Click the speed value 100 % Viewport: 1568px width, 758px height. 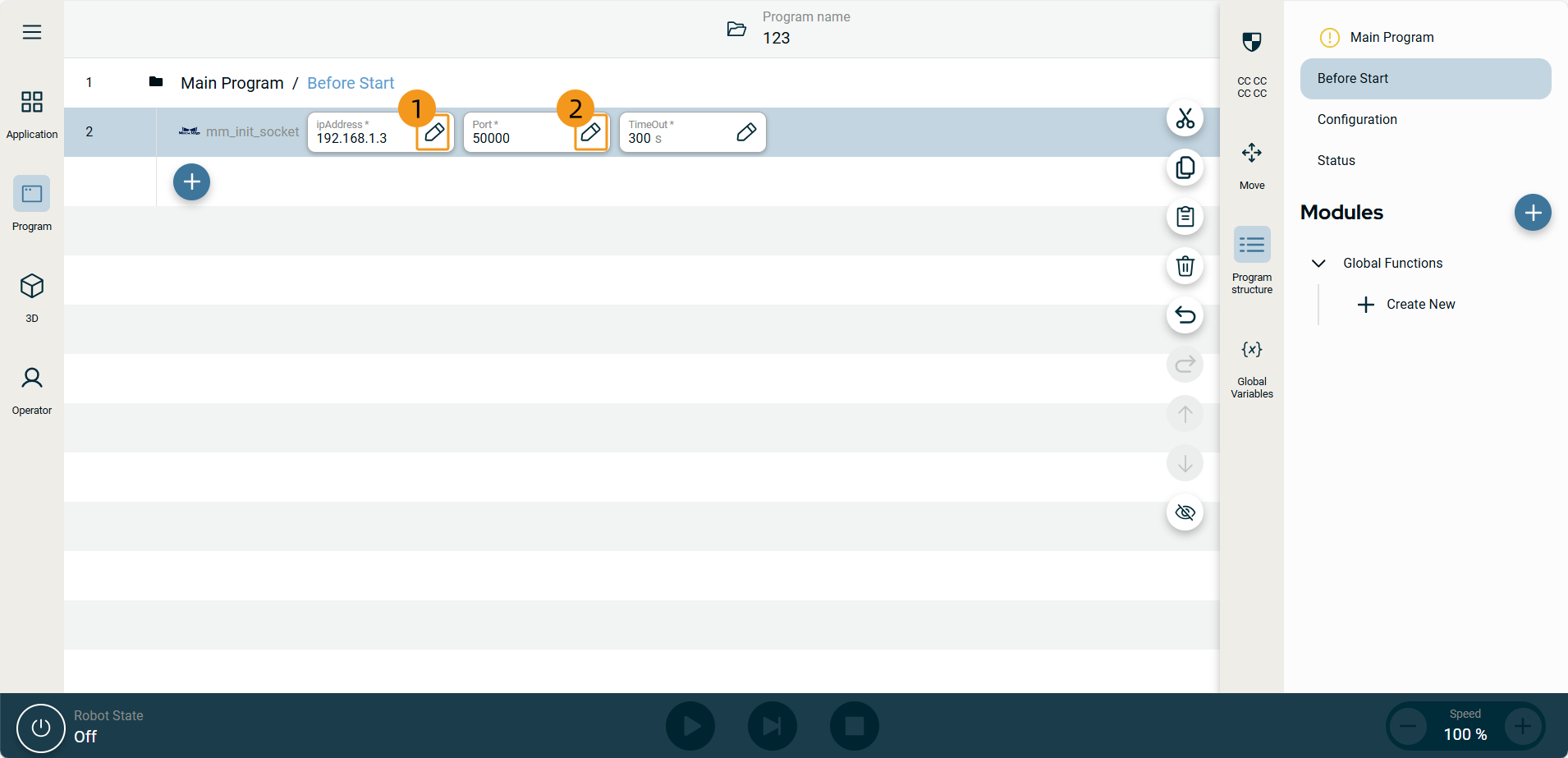point(1465,735)
